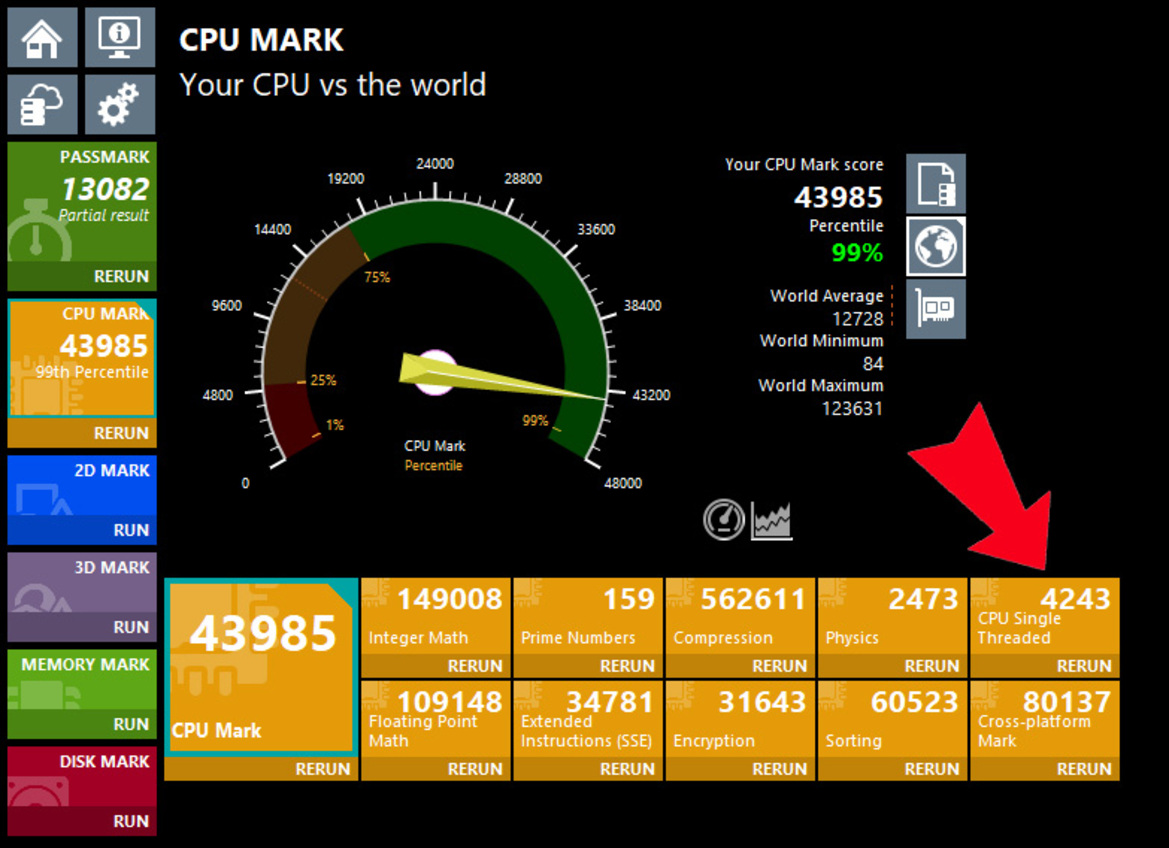The height and width of the screenshot is (848, 1169).
Task: Switch to the speedometer gauge view icon
Action: pos(724,520)
